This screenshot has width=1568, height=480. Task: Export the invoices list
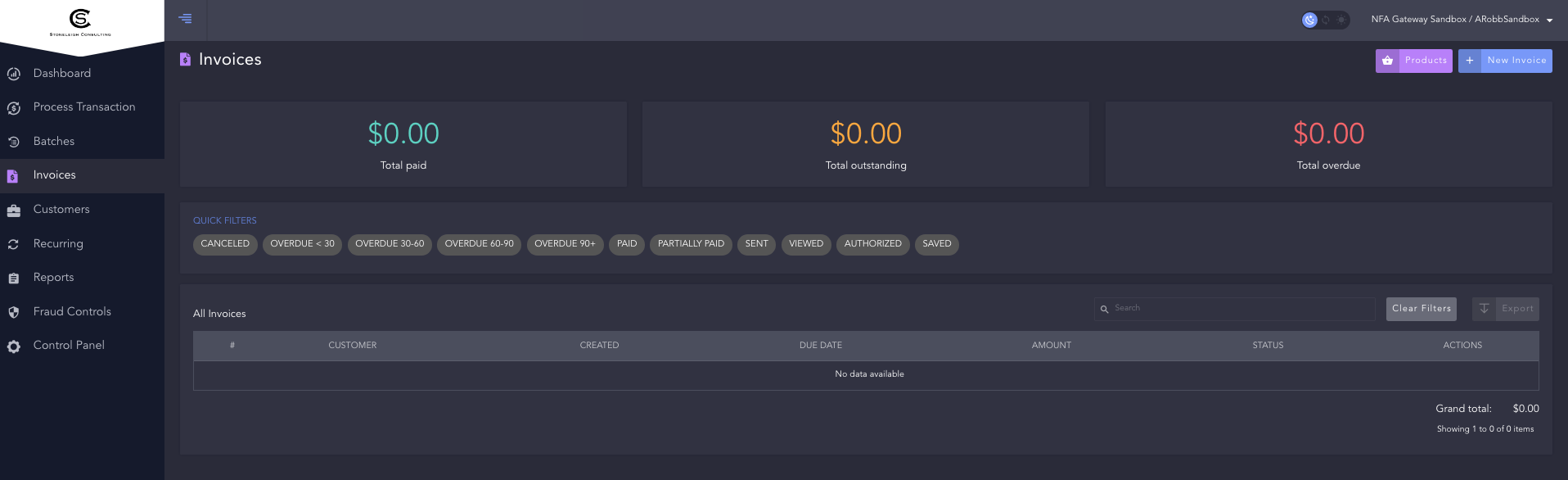[x=1505, y=309]
